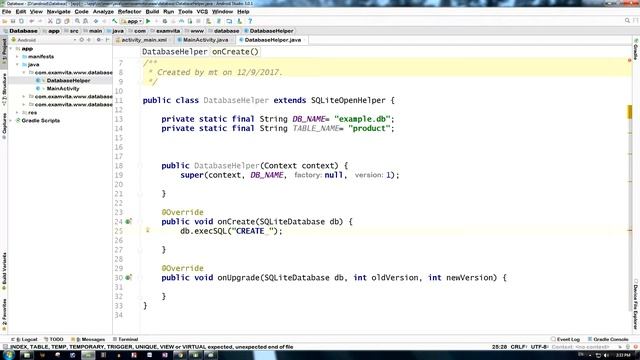Click yellow warning marker on right stripe

pos(629,112)
